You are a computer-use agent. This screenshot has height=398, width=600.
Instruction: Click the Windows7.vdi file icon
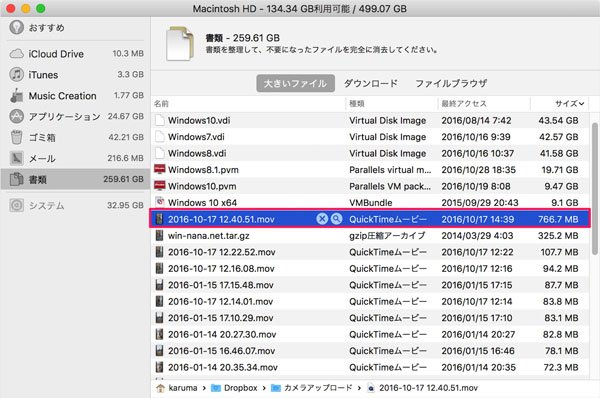coord(160,137)
